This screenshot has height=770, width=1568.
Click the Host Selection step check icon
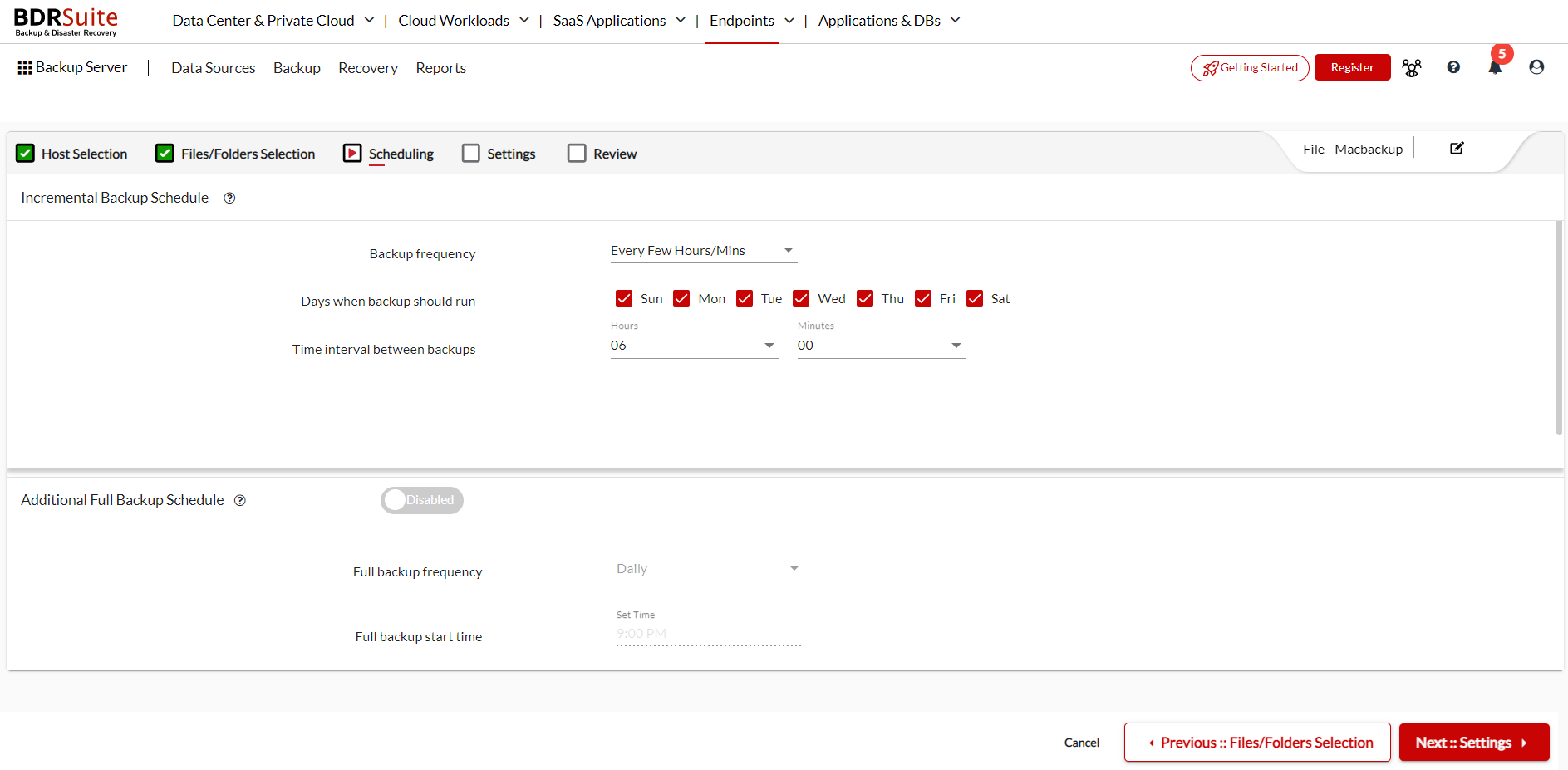(x=26, y=154)
